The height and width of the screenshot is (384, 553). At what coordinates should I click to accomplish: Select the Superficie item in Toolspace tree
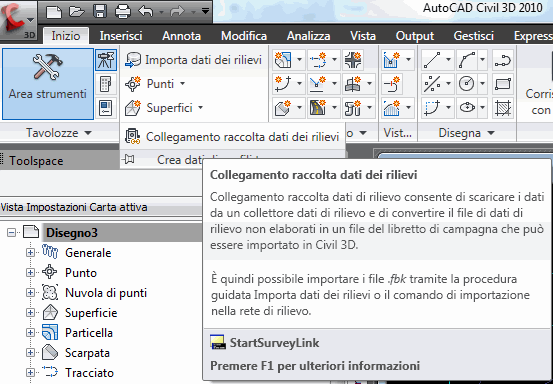click(x=91, y=313)
